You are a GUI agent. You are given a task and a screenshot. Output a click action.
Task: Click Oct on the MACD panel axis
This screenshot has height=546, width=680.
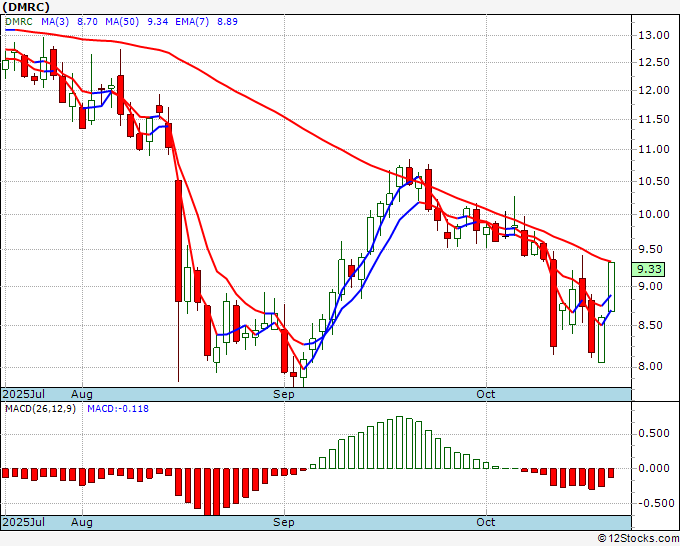coord(486,522)
